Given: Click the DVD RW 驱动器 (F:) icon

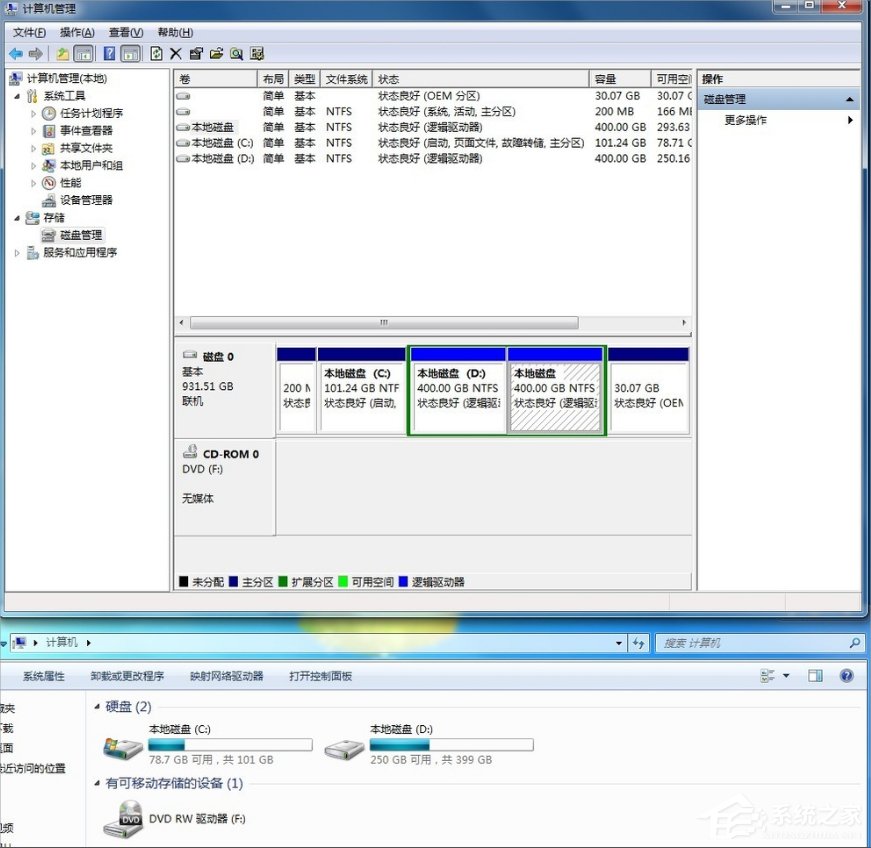Looking at the screenshot, I should point(126,819).
